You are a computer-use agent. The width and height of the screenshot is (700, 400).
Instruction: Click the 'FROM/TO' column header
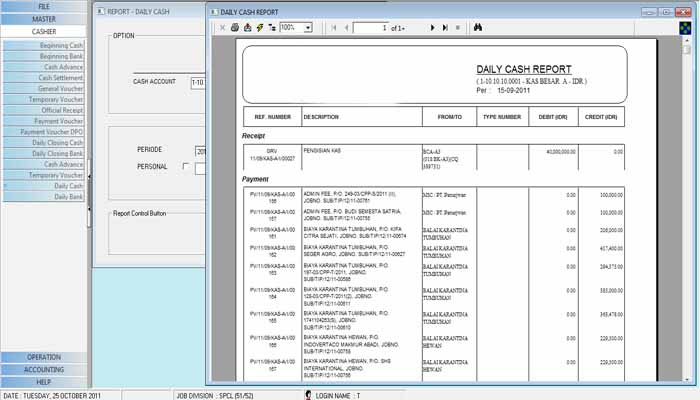pos(450,117)
